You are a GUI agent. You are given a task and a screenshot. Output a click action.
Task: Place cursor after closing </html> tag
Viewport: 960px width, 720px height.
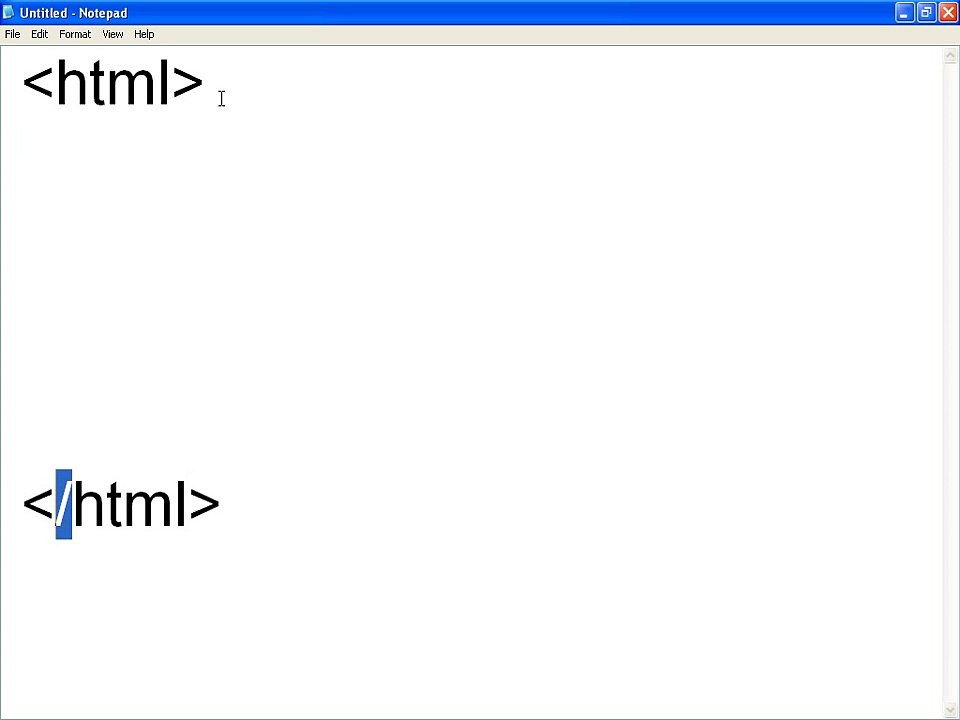[221, 504]
